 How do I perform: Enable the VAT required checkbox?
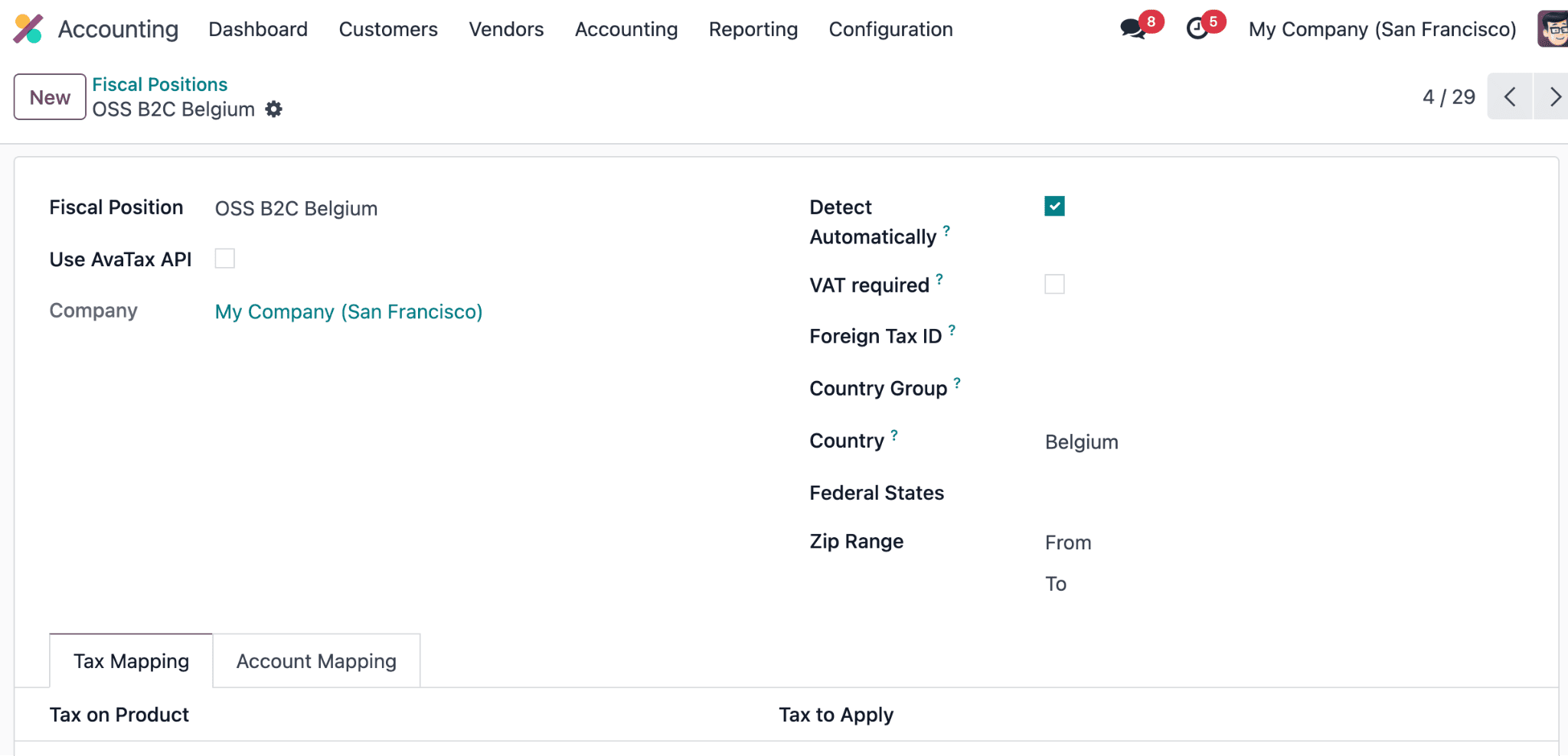coord(1054,284)
